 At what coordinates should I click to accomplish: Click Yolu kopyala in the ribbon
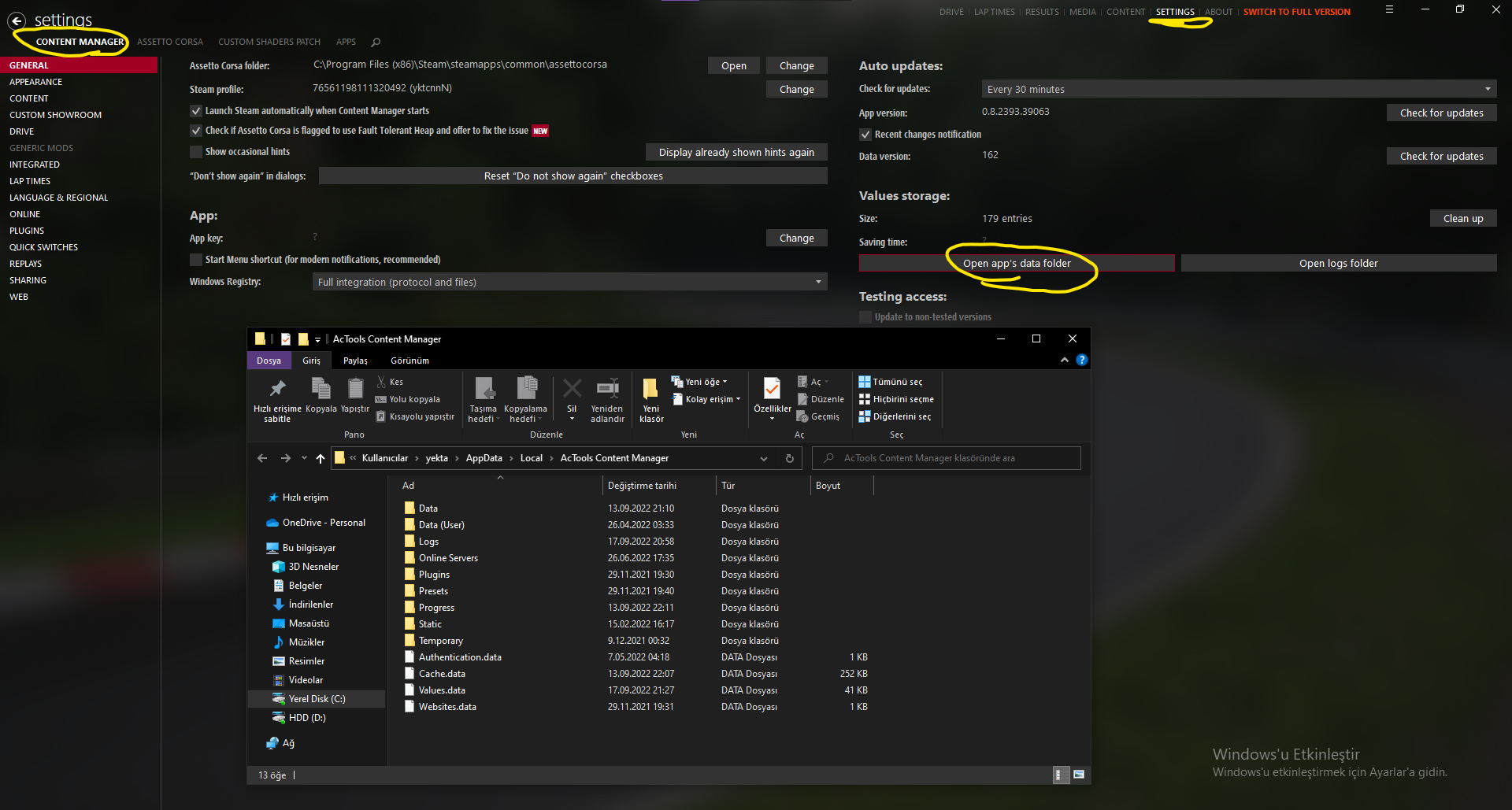pos(407,399)
